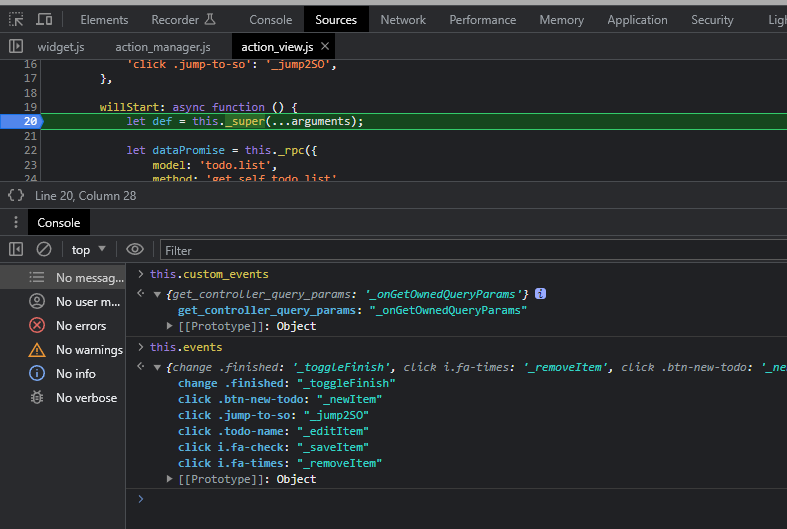
Task: Filter by No verbose sidebar item
Action: tap(63, 398)
